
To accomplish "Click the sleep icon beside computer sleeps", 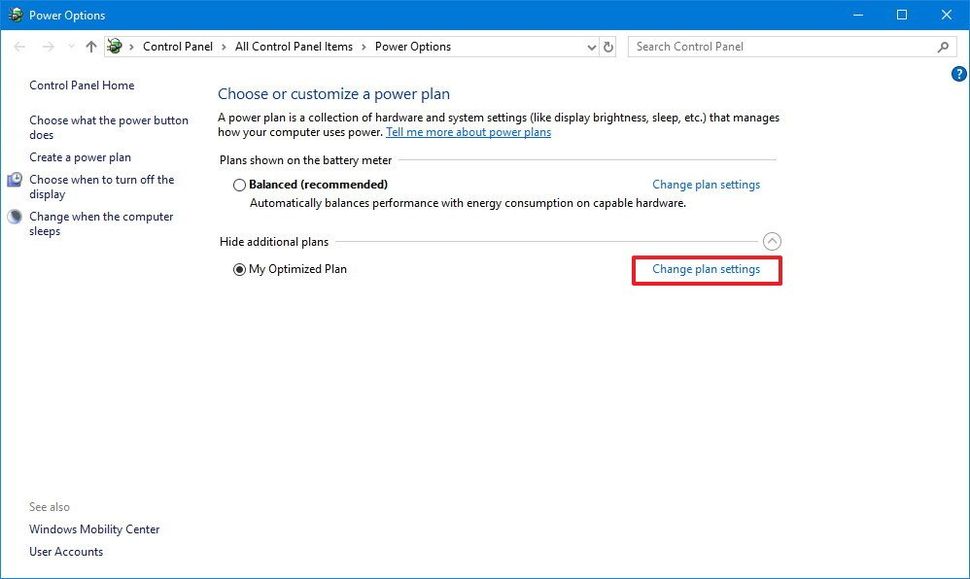I will (14, 216).
